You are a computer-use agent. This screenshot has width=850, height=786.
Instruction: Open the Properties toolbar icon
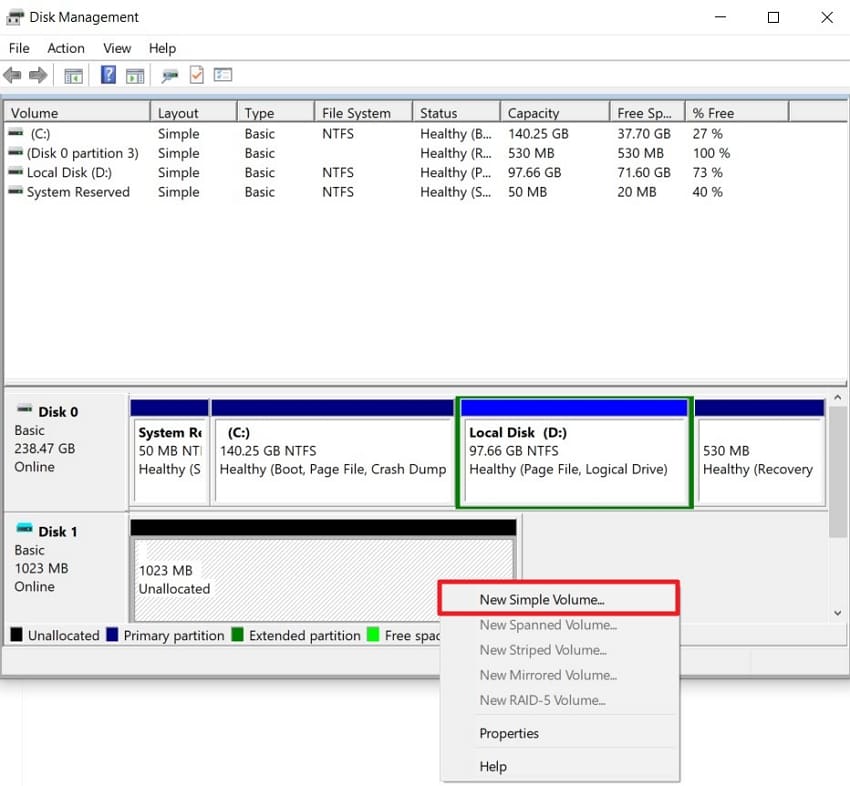pos(222,74)
